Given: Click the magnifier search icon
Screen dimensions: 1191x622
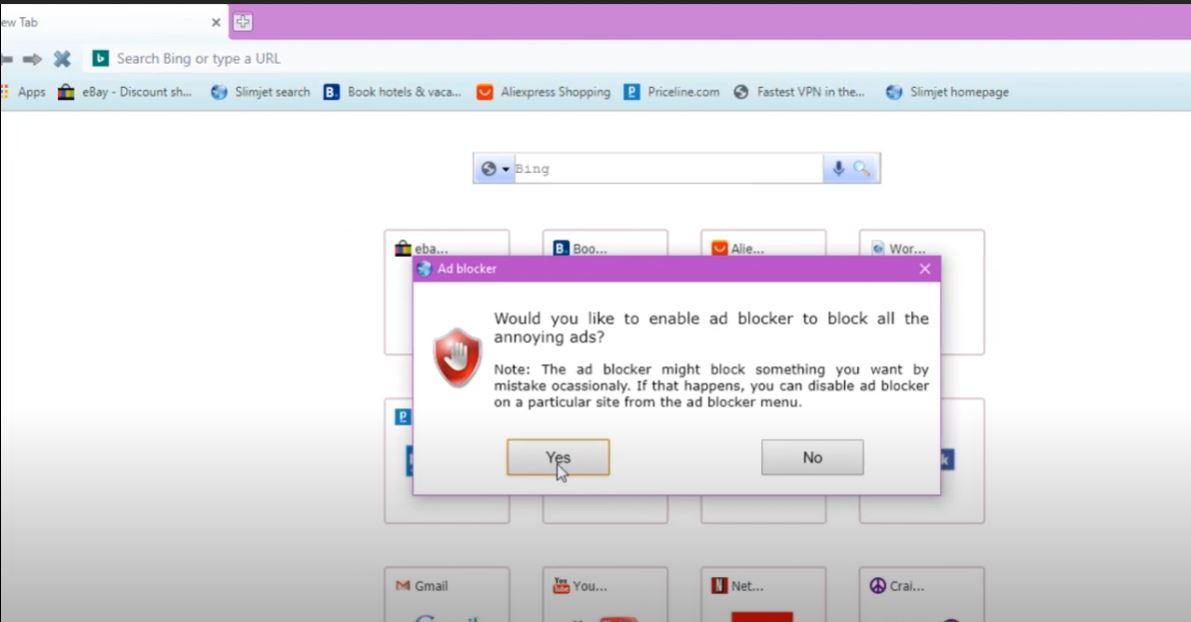Looking at the screenshot, I should point(861,169).
